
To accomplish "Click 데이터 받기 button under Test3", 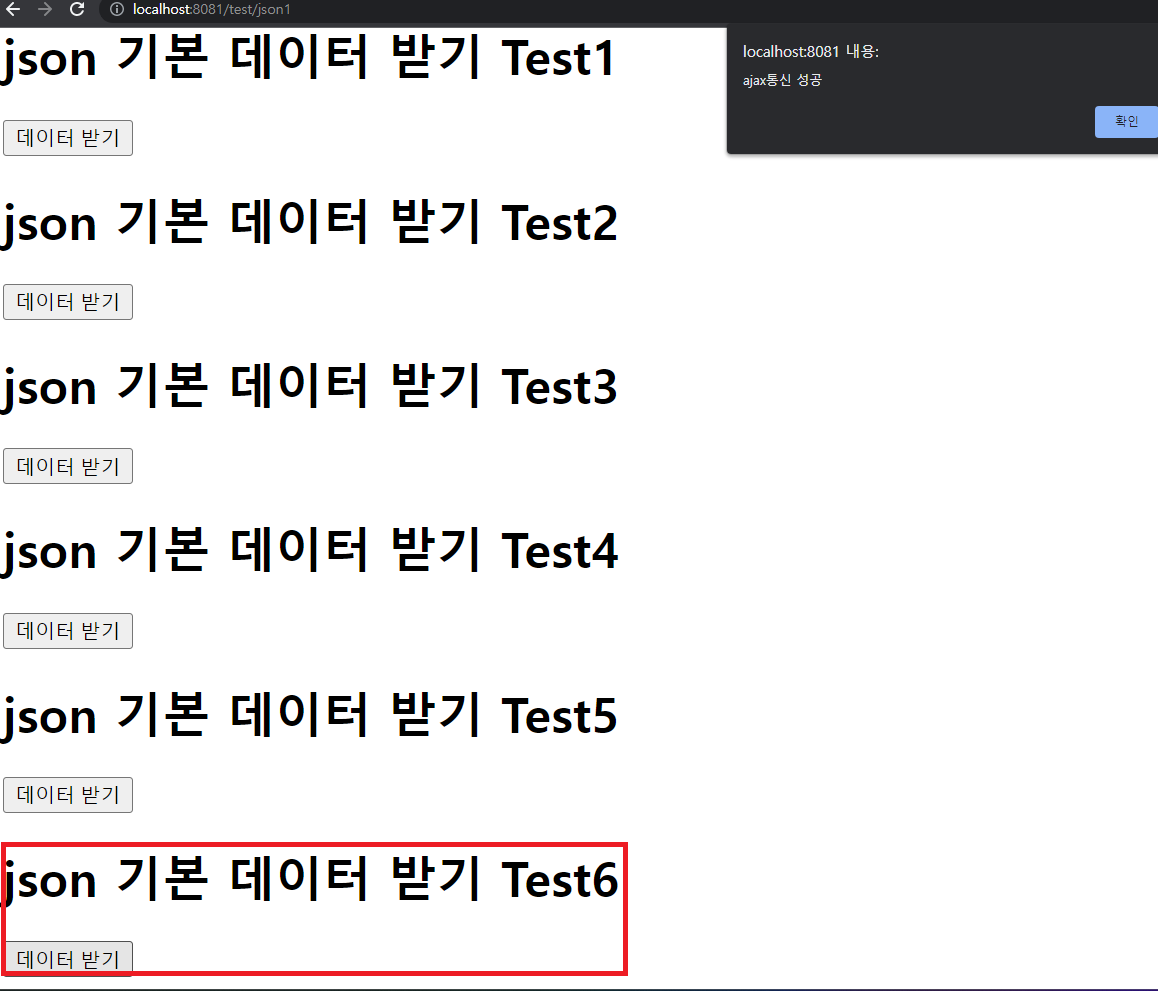I will (68, 466).
